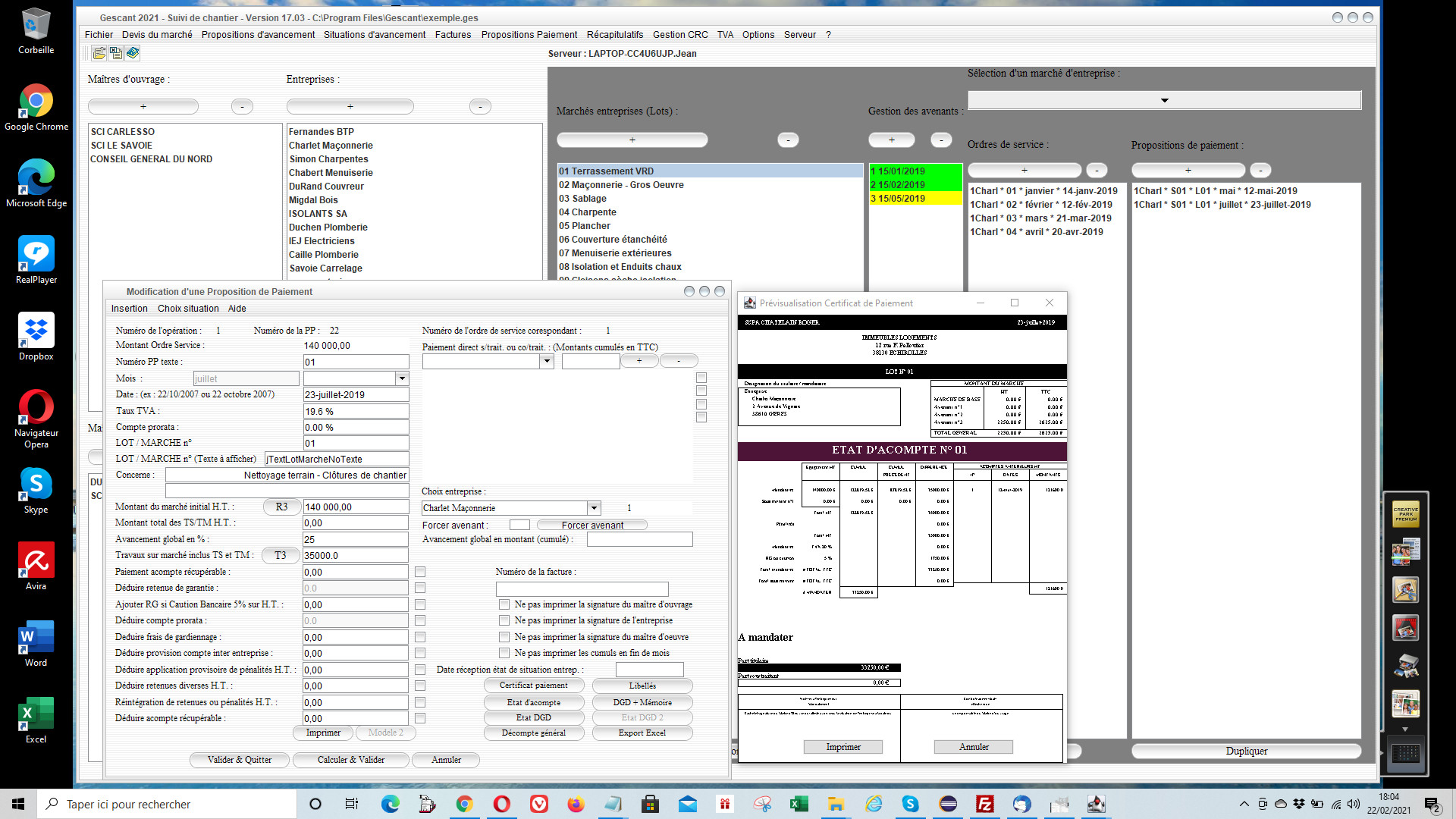Tick the Déduire retenue de garantie checkbox

pyautogui.click(x=420, y=588)
